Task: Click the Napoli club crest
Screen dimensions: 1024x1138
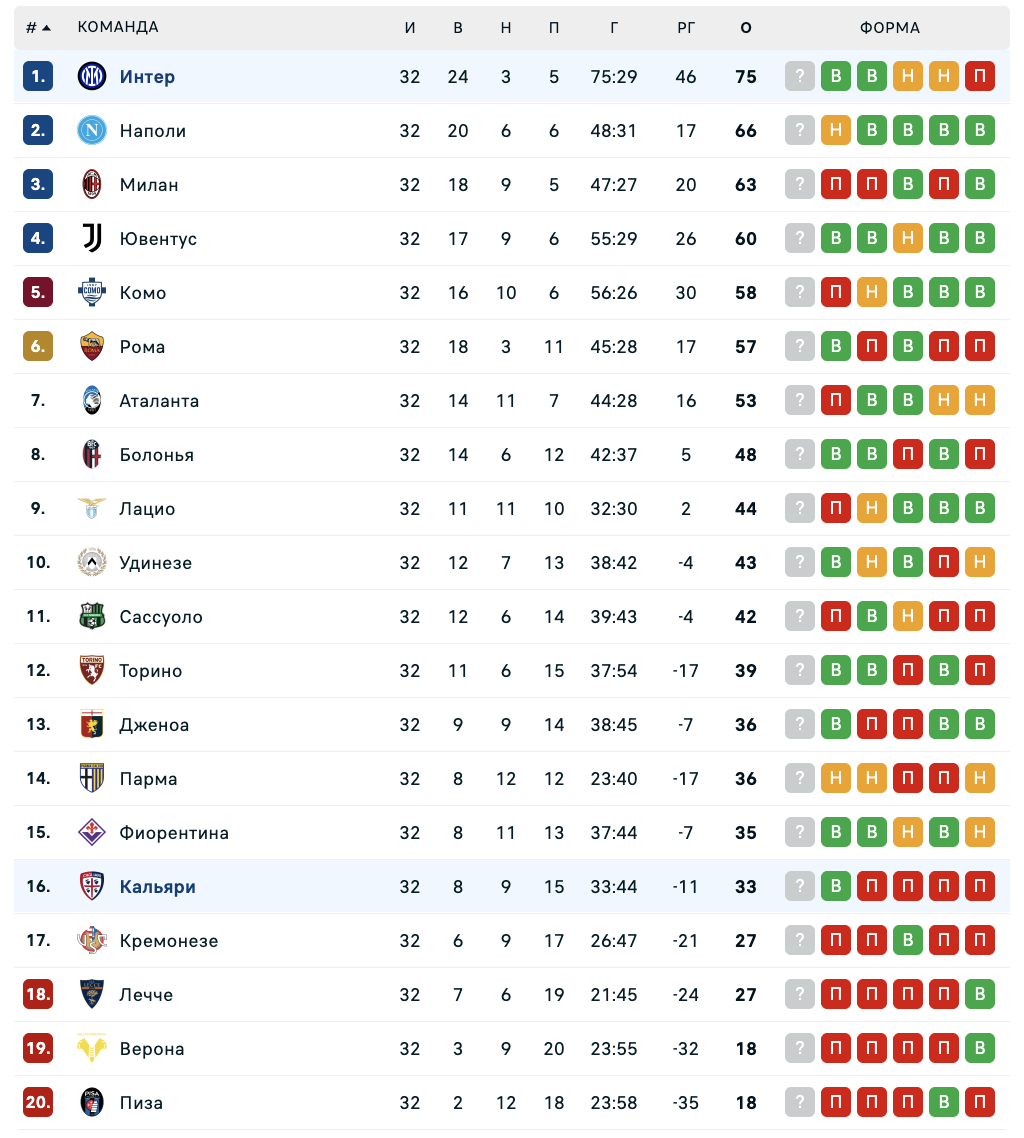Action: tap(92, 130)
